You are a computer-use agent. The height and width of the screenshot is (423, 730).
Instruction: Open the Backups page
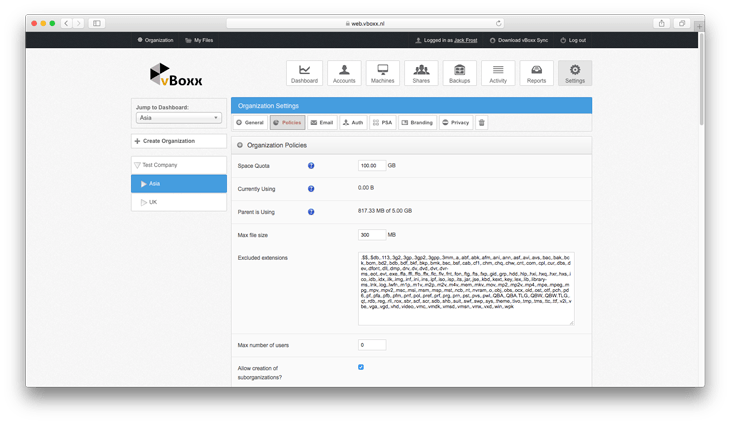(x=459, y=73)
